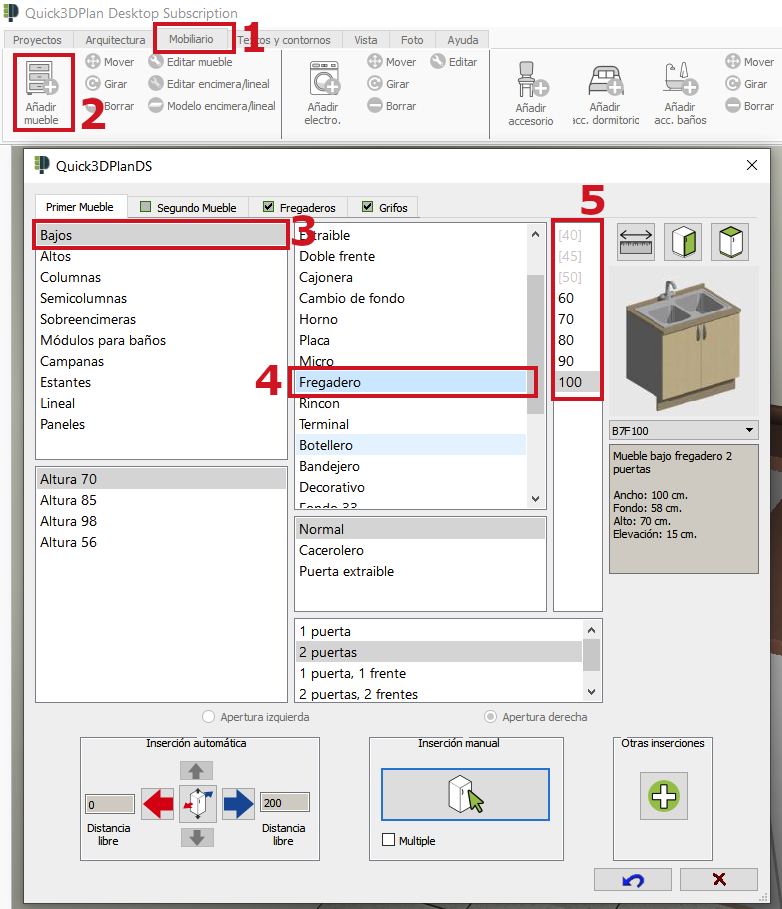Viewport: 782px width, 909px height.
Task: Toggle the Fregaderos tab checkbox
Action: coord(268,207)
